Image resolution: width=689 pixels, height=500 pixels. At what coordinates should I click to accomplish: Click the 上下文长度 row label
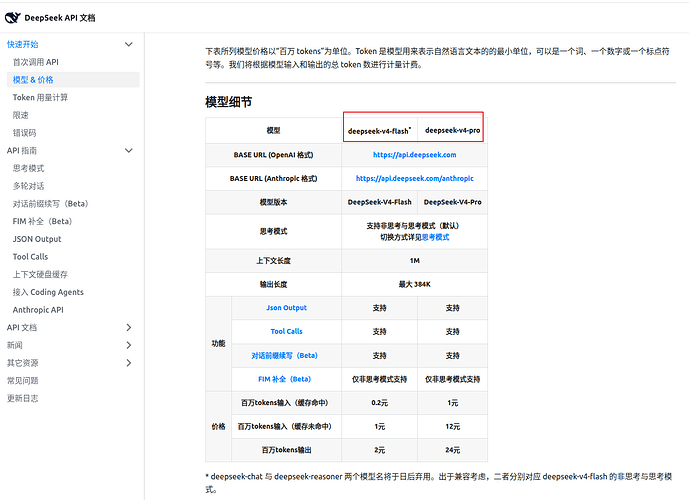click(x=273, y=261)
